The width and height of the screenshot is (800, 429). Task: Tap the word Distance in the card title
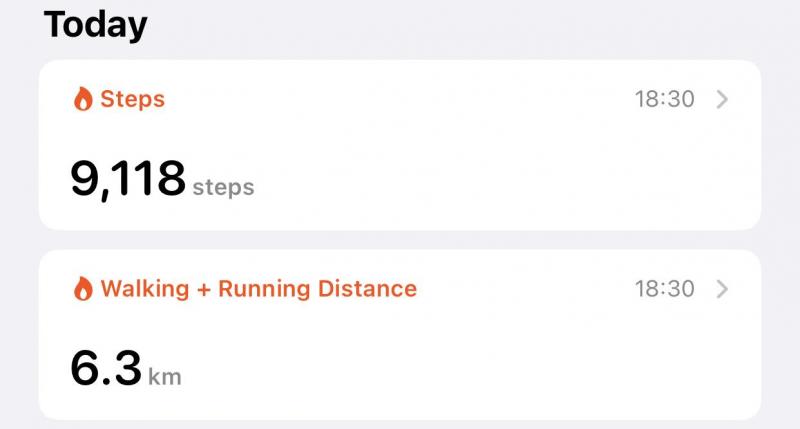point(367,289)
